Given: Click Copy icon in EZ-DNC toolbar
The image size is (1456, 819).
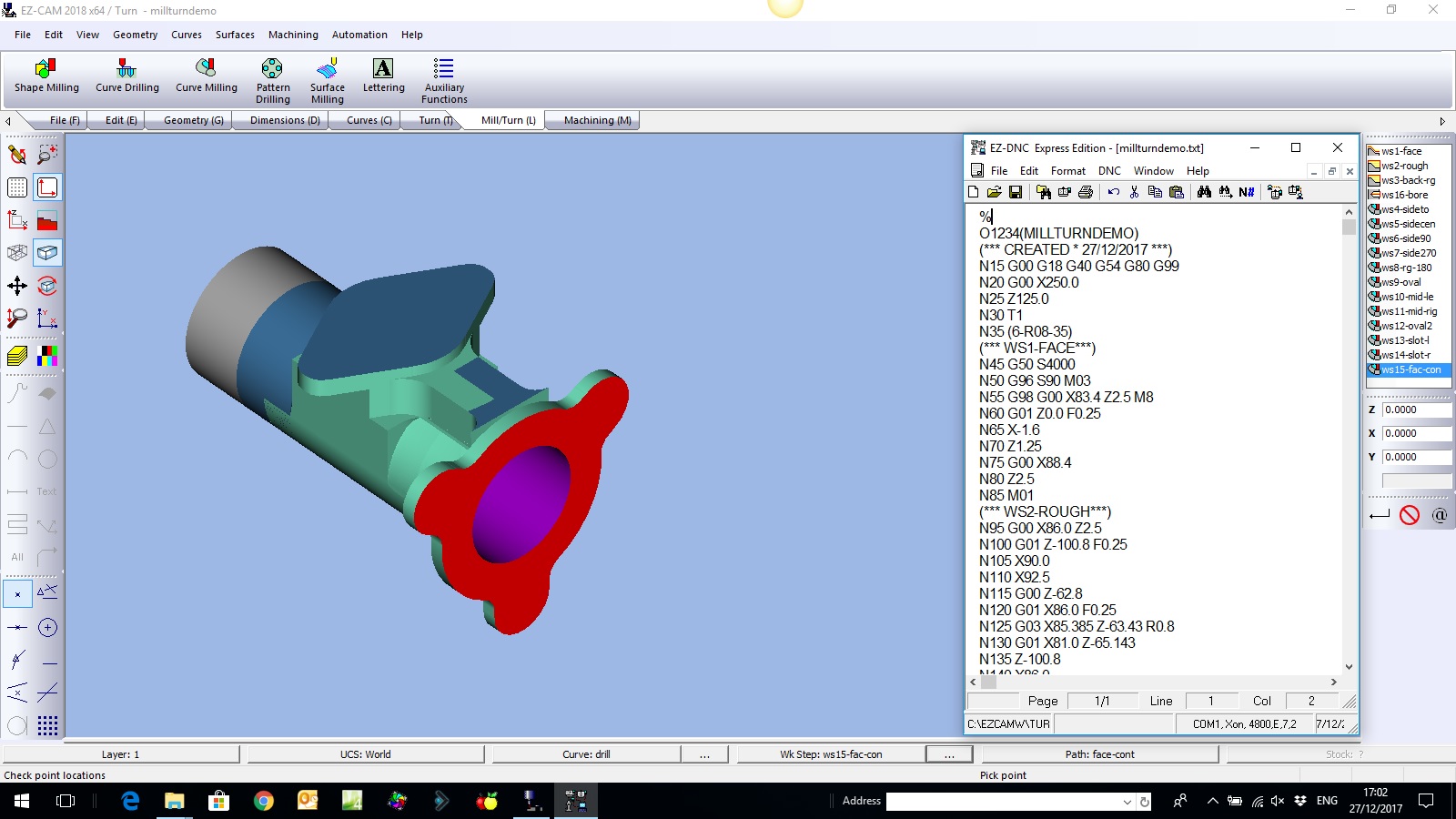Looking at the screenshot, I should coord(1155,192).
